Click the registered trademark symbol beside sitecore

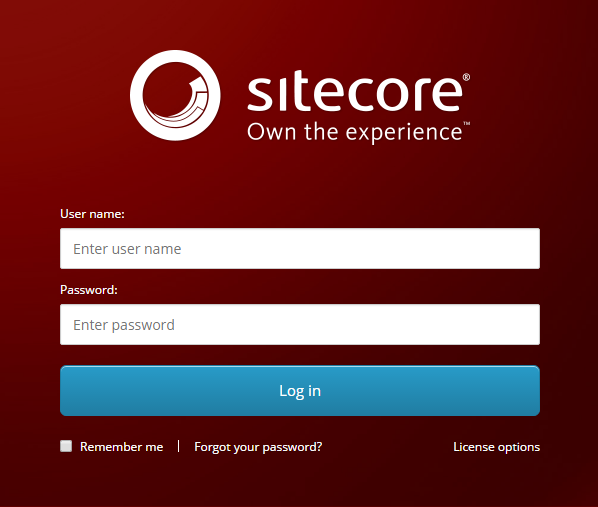coord(466,77)
